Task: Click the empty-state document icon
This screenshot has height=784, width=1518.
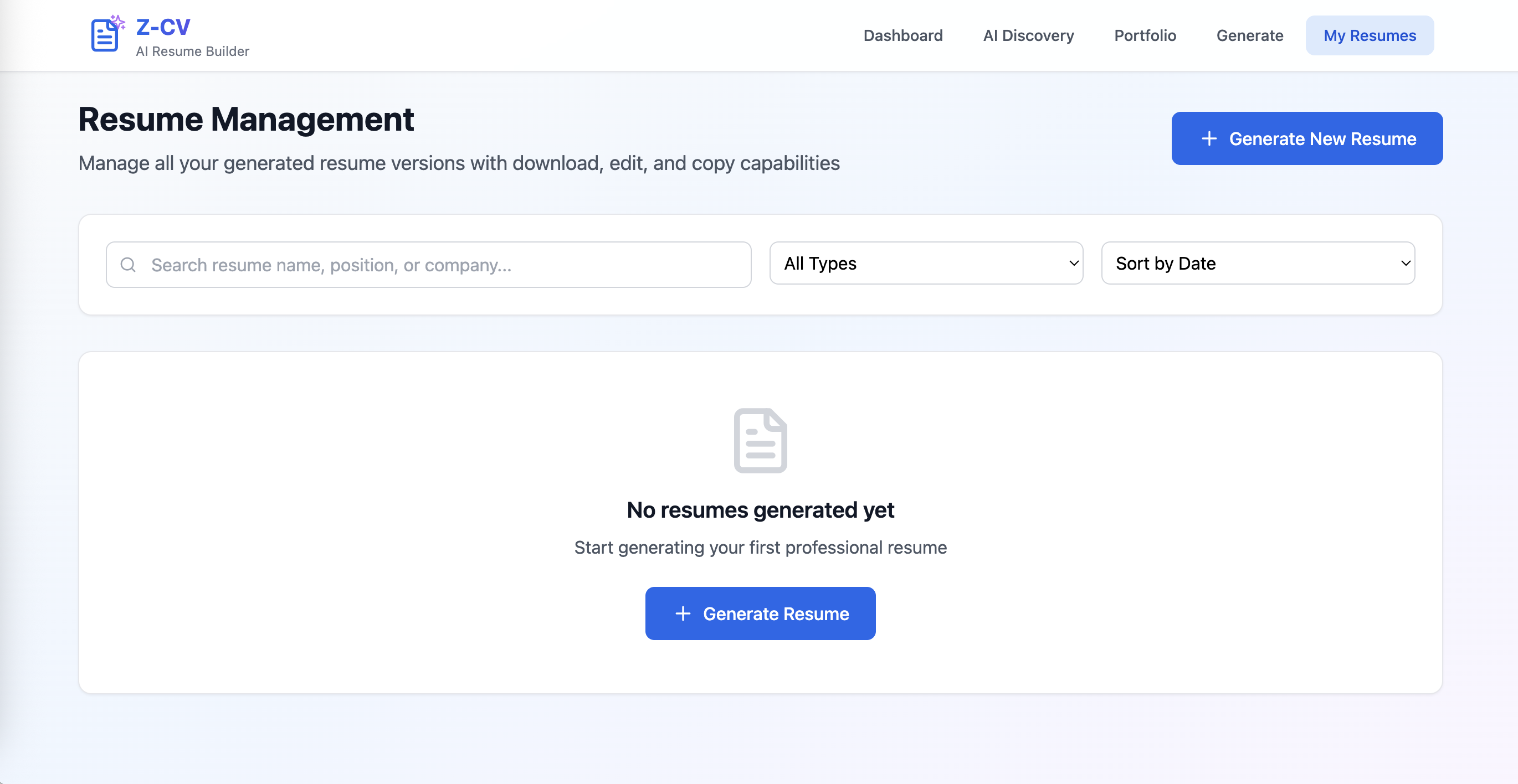Action: pos(760,441)
